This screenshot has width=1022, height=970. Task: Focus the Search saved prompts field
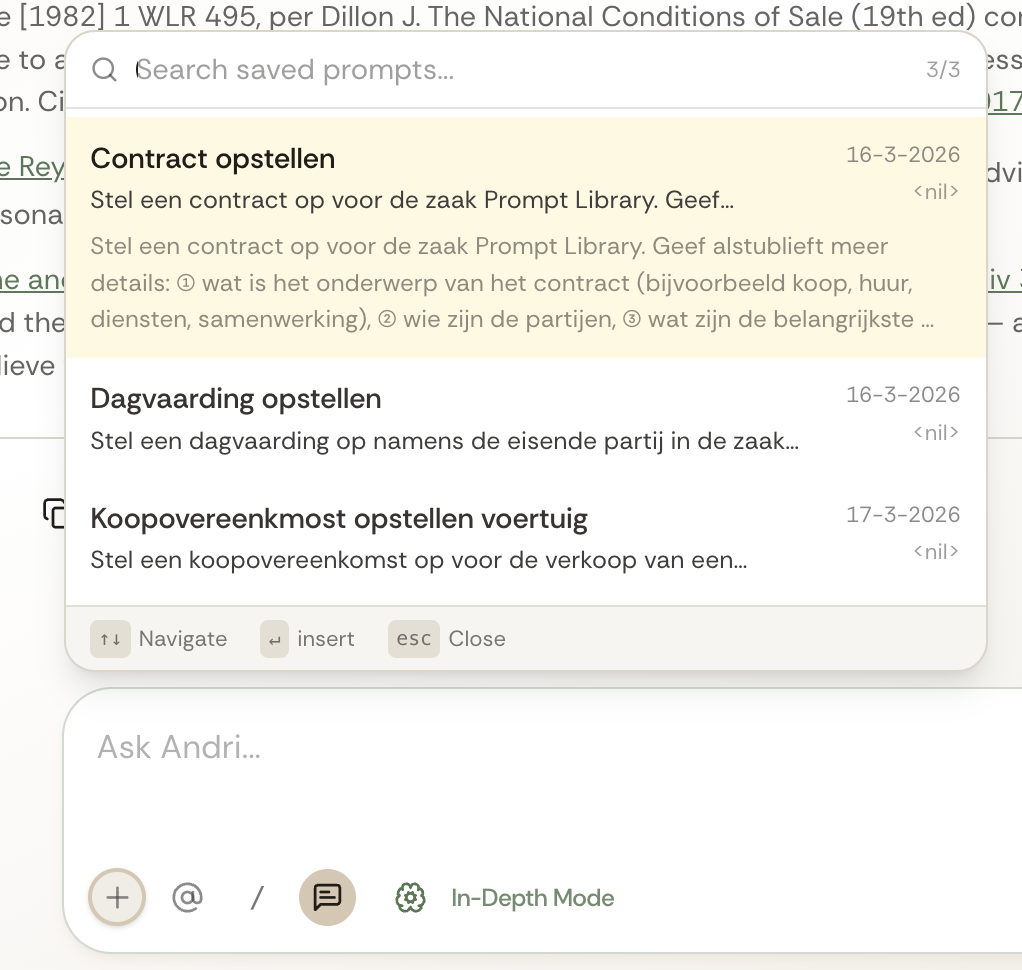click(x=500, y=70)
